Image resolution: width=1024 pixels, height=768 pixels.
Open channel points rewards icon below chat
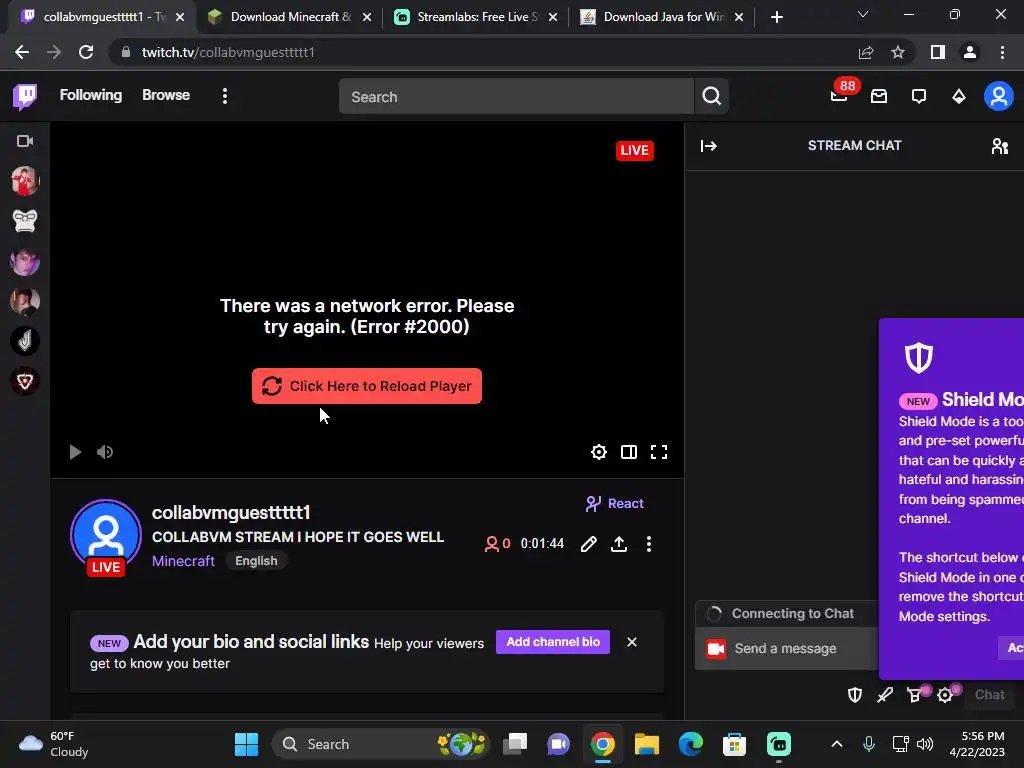916,695
